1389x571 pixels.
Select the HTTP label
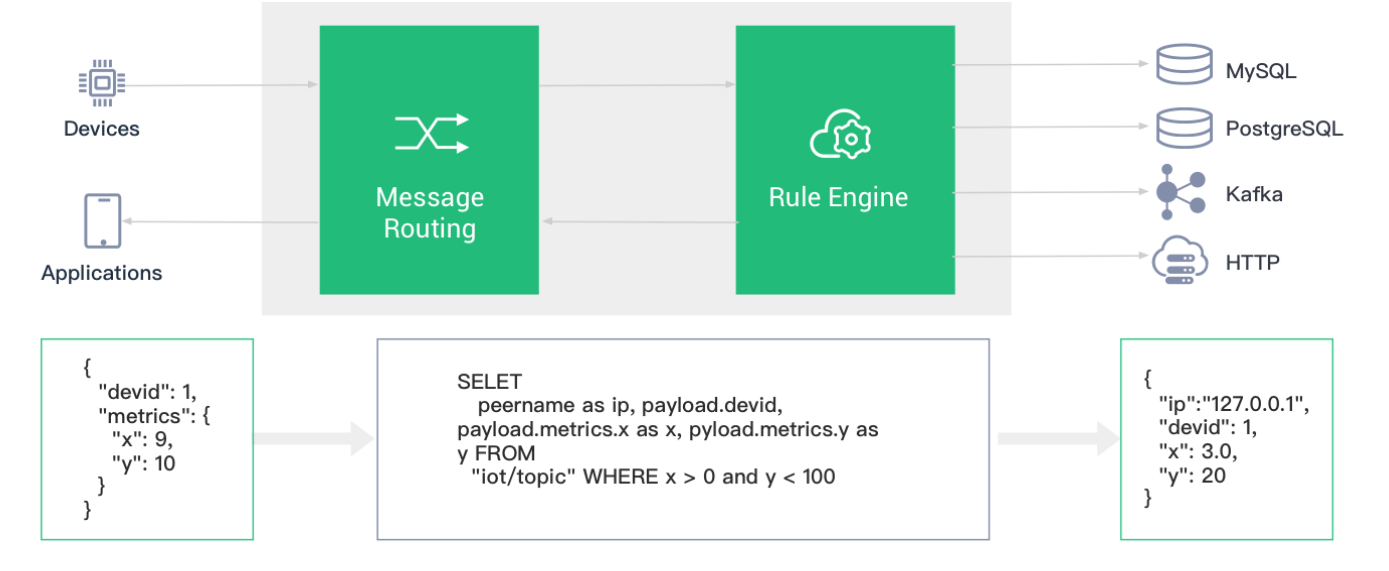click(x=1253, y=263)
